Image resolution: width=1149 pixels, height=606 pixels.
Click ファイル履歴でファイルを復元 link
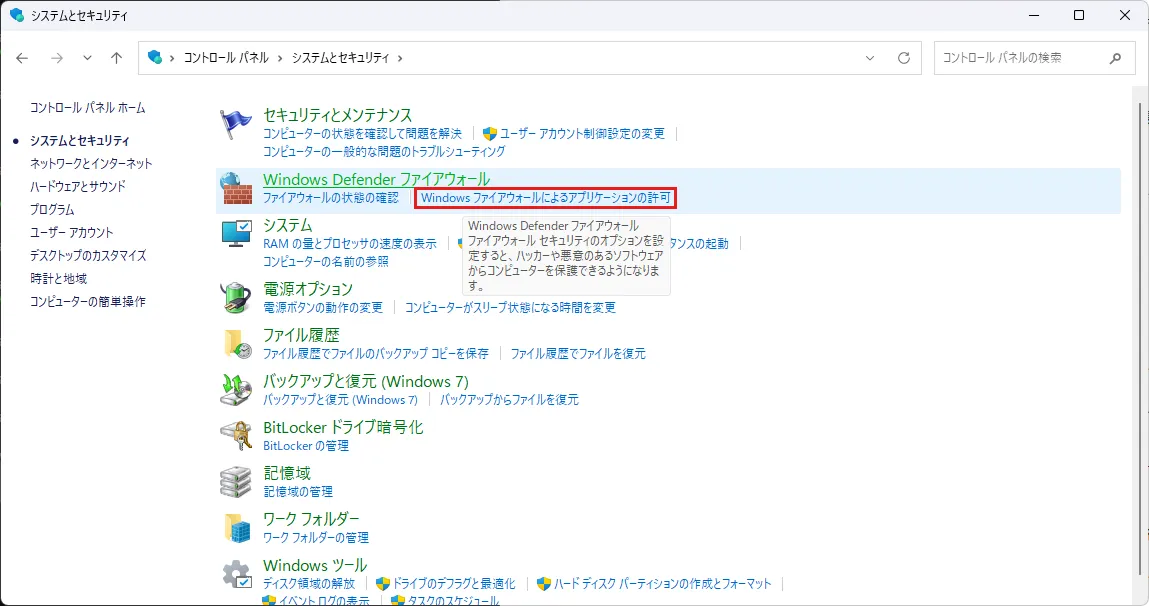pos(578,354)
